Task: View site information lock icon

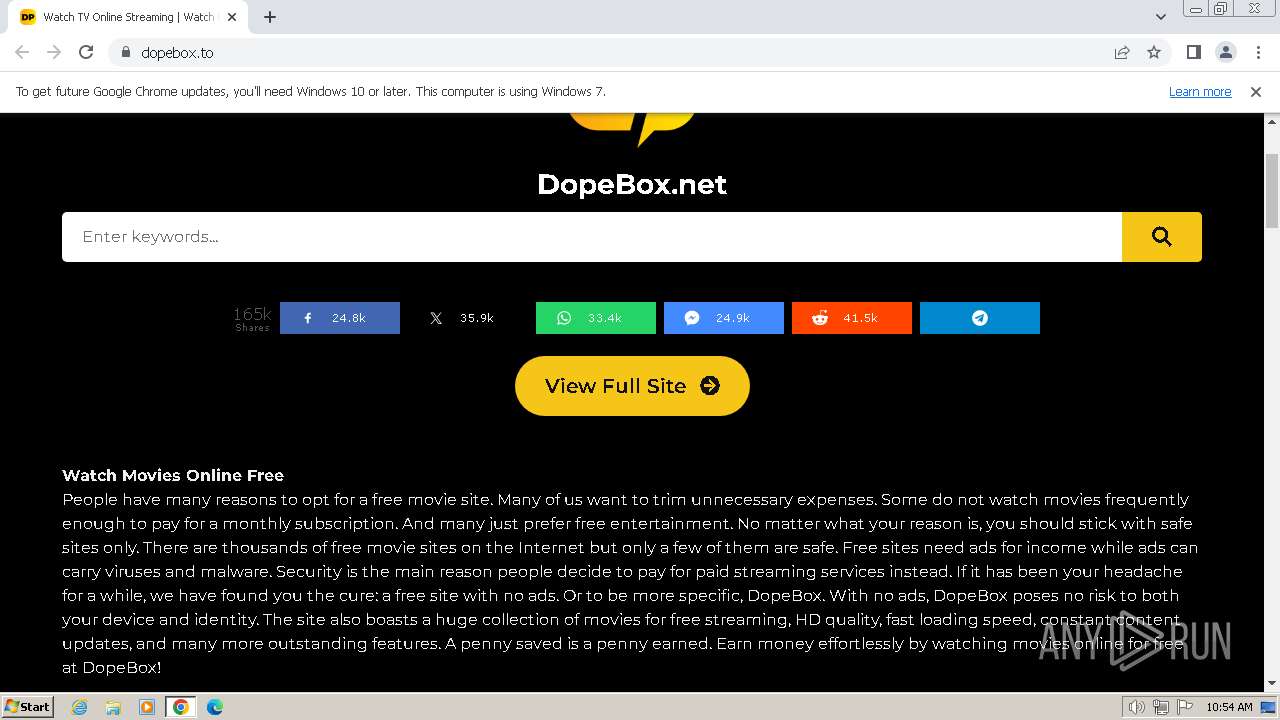Action: [126, 52]
